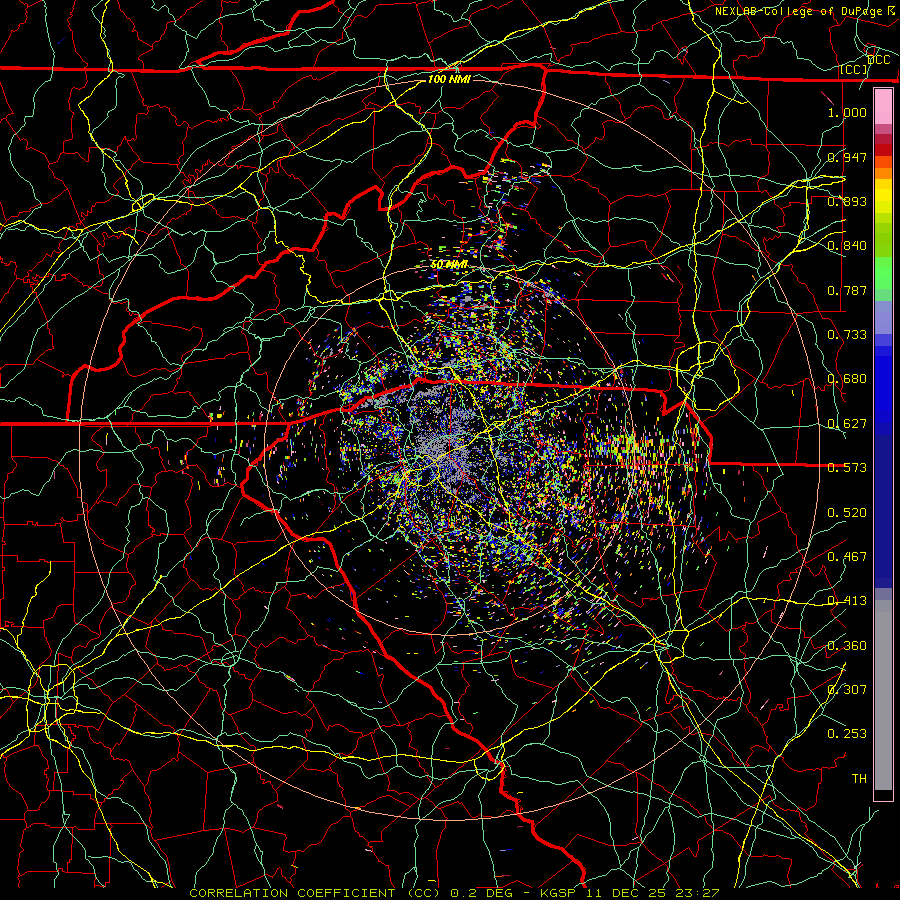Click the 0.413 color scale value
The image size is (900, 900).
pyautogui.click(x=847, y=601)
